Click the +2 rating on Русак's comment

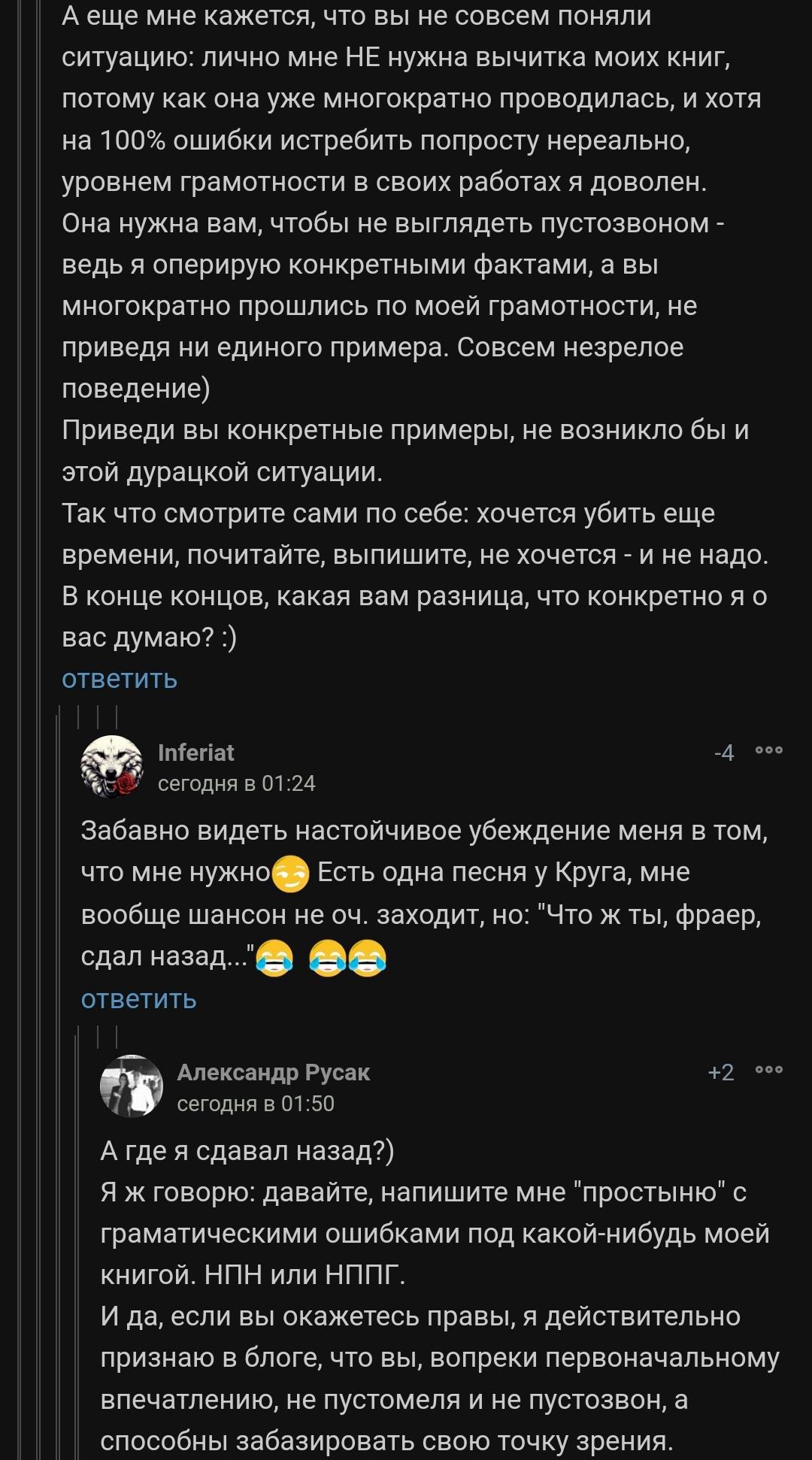[x=721, y=1072]
